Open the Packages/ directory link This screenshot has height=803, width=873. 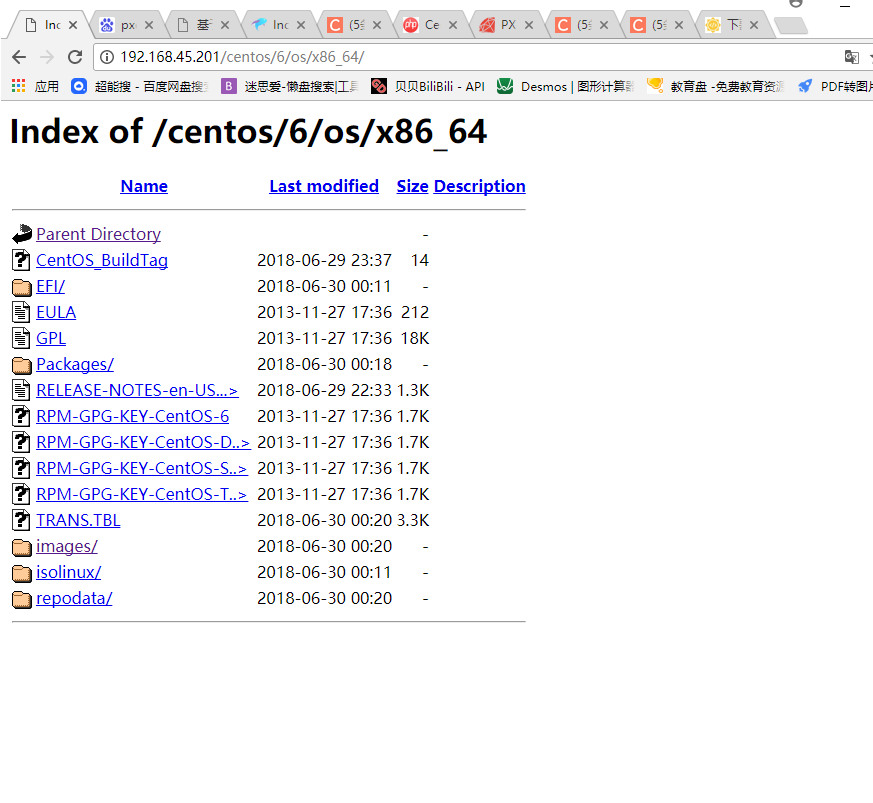coord(75,364)
